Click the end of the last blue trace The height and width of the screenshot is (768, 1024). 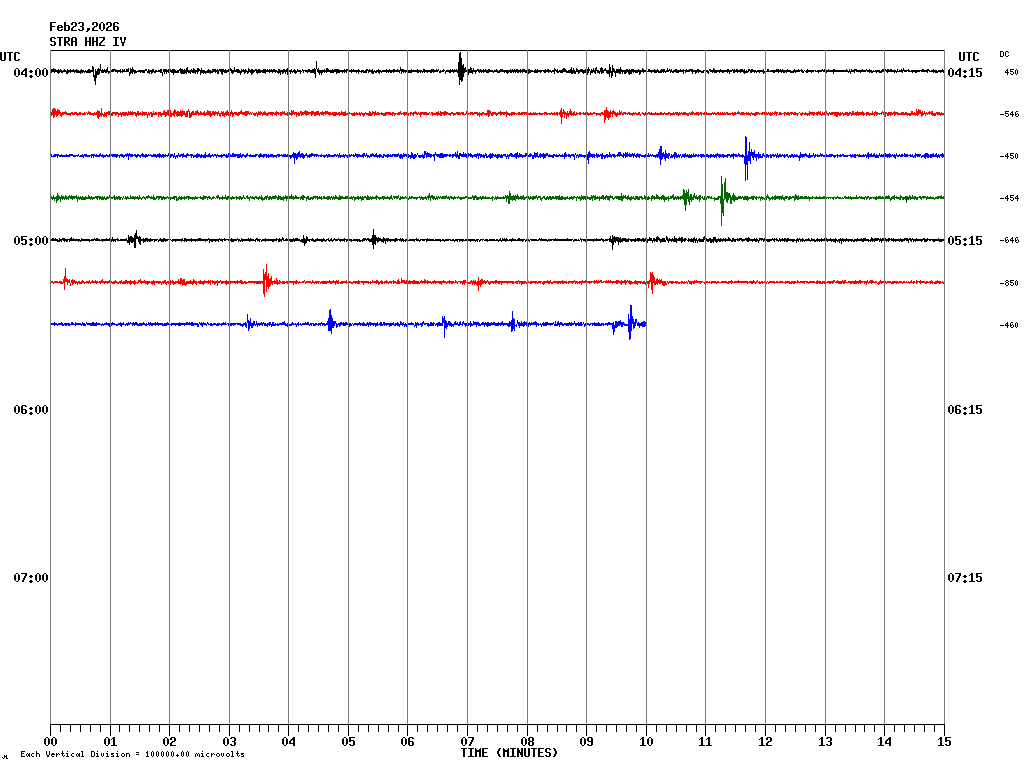645,324
